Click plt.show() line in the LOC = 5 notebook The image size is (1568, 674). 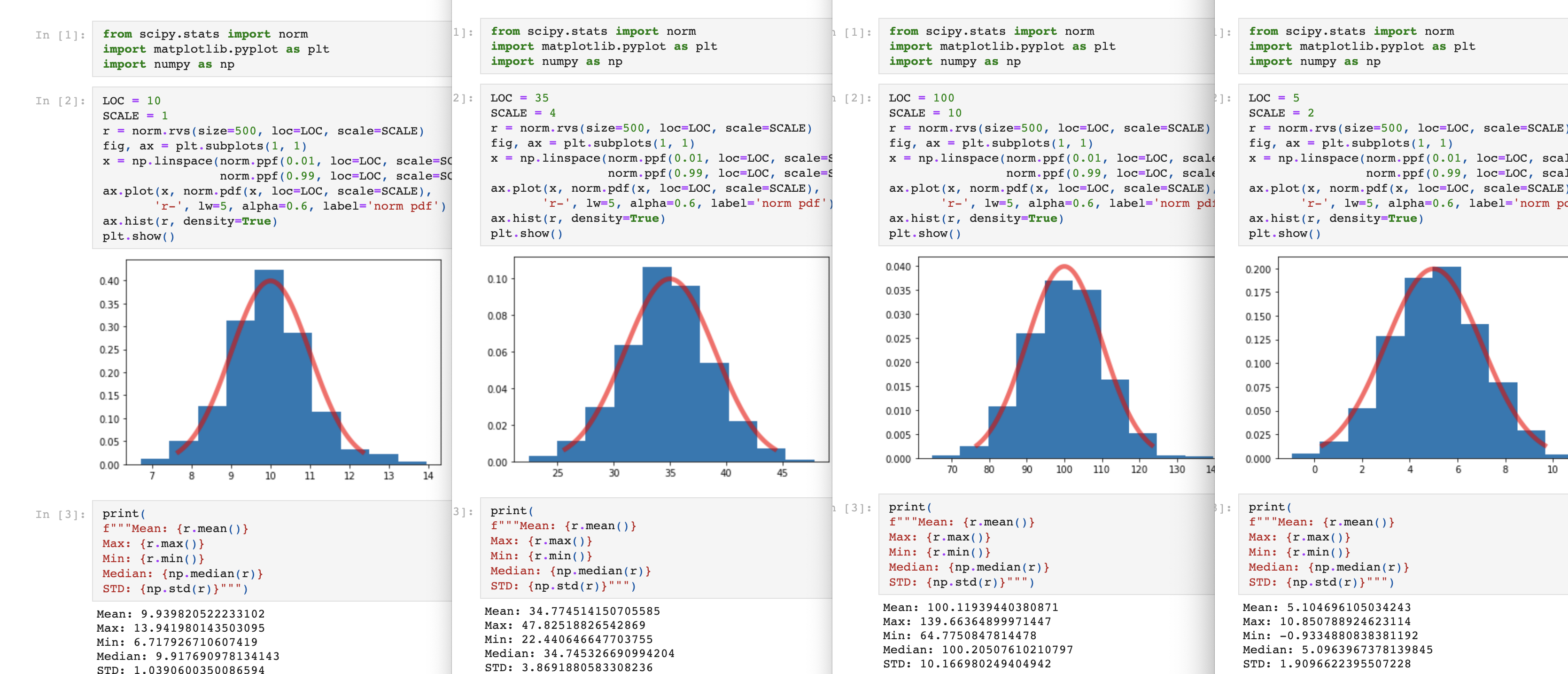coord(1284,234)
